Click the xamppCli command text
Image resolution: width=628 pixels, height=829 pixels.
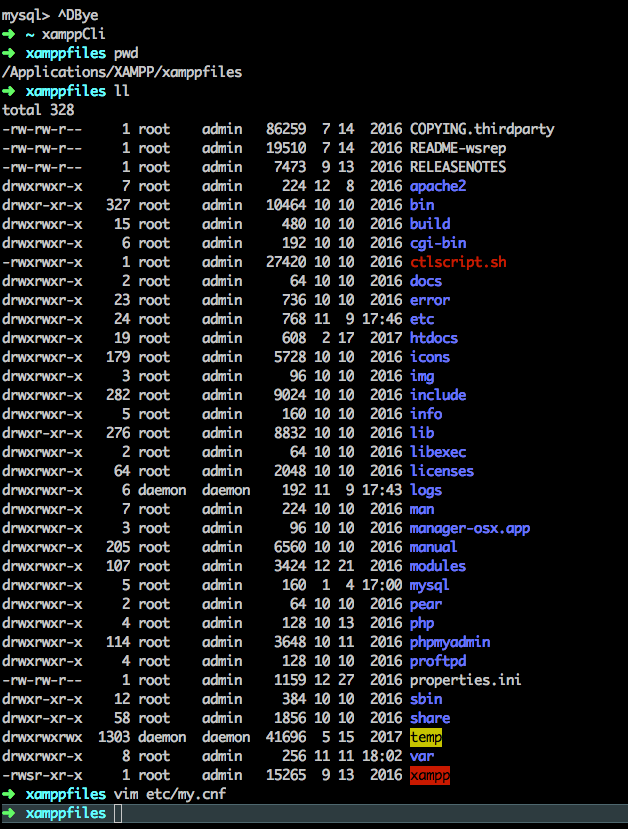coord(73,34)
